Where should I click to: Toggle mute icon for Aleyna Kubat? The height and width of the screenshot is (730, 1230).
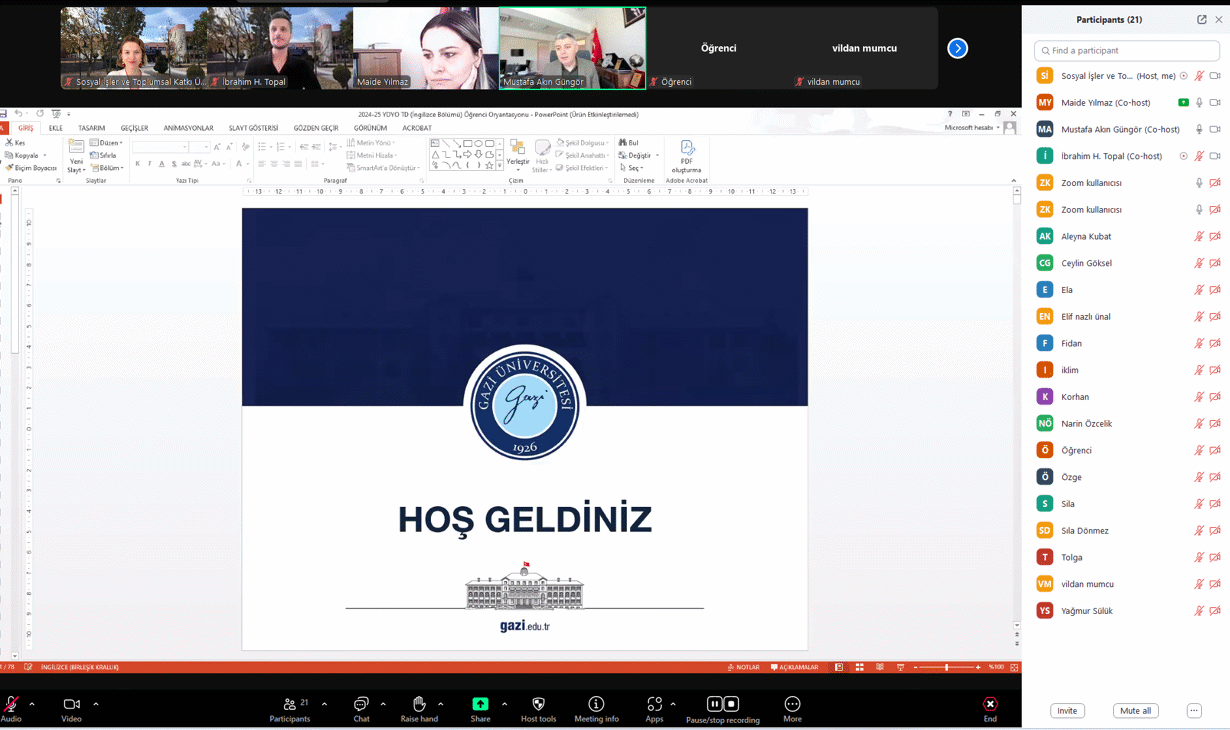[x=1199, y=236]
